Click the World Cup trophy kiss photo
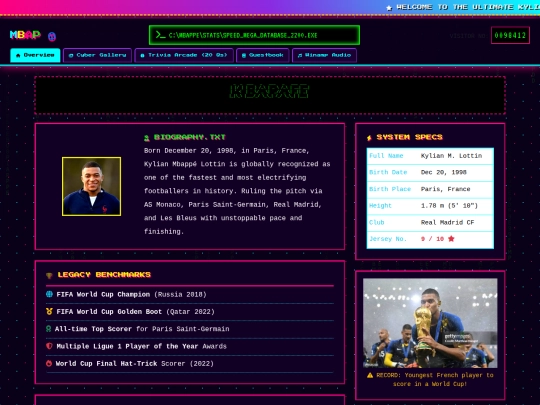This screenshot has height=405, width=540. coord(430,323)
